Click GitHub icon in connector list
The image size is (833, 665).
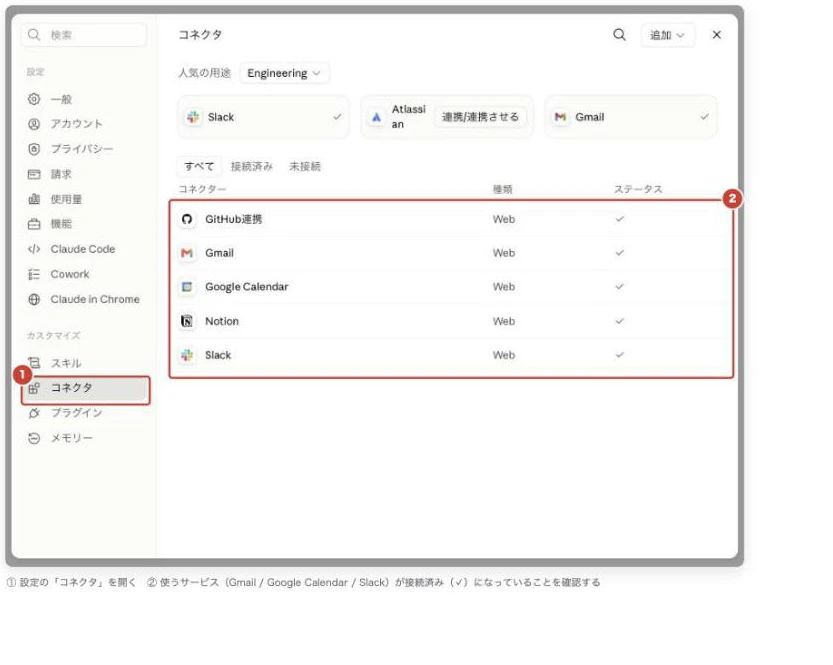[186, 219]
